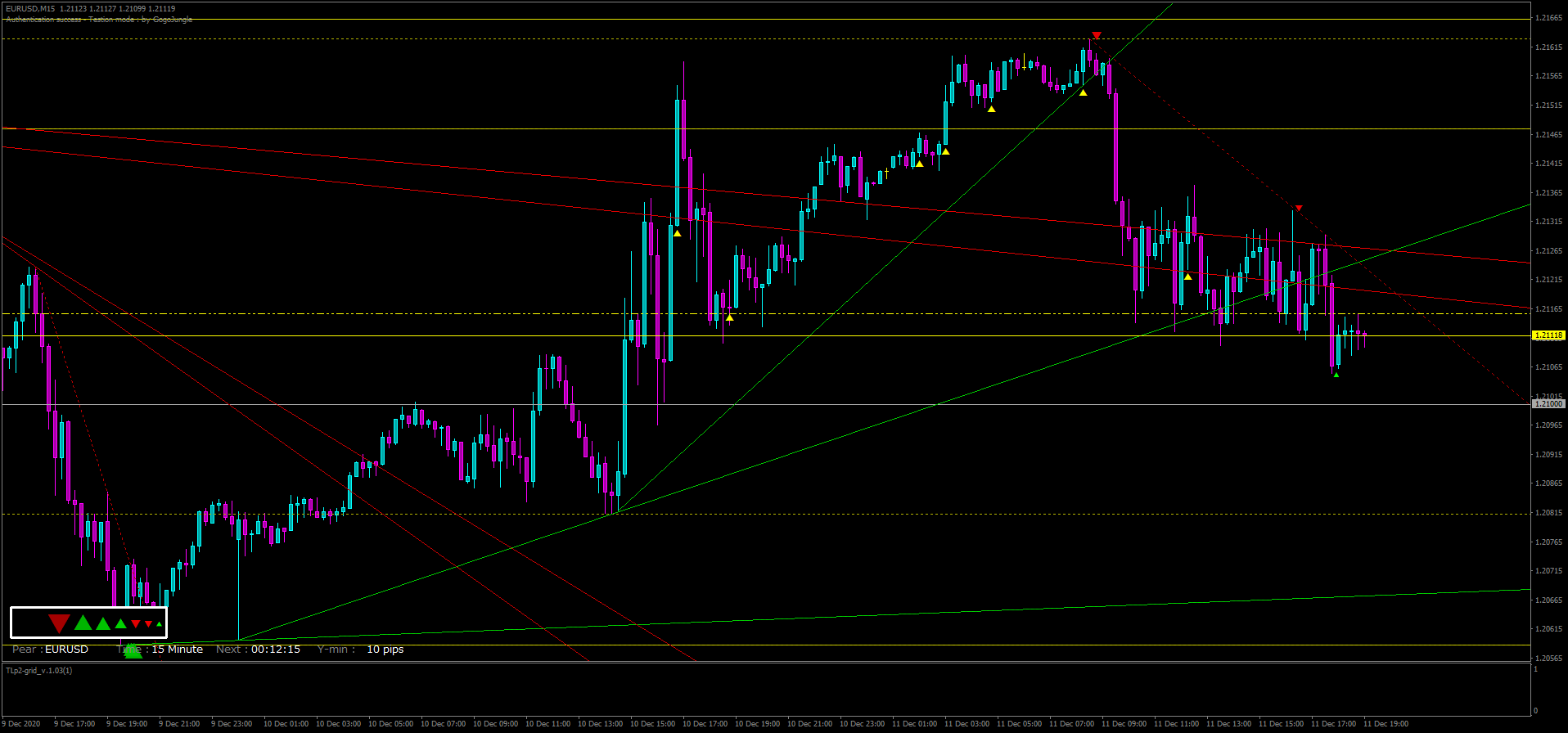Click yellow triangle below the 11 Dec 07:00 candles
This screenshot has width=1568, height=733.
pyautogui.click(x=1083, y=92)
